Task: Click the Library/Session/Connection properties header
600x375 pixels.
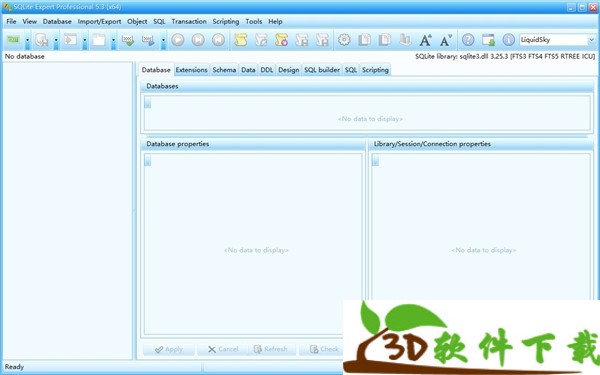Action: pyautogui.click(x=481, y=144)
